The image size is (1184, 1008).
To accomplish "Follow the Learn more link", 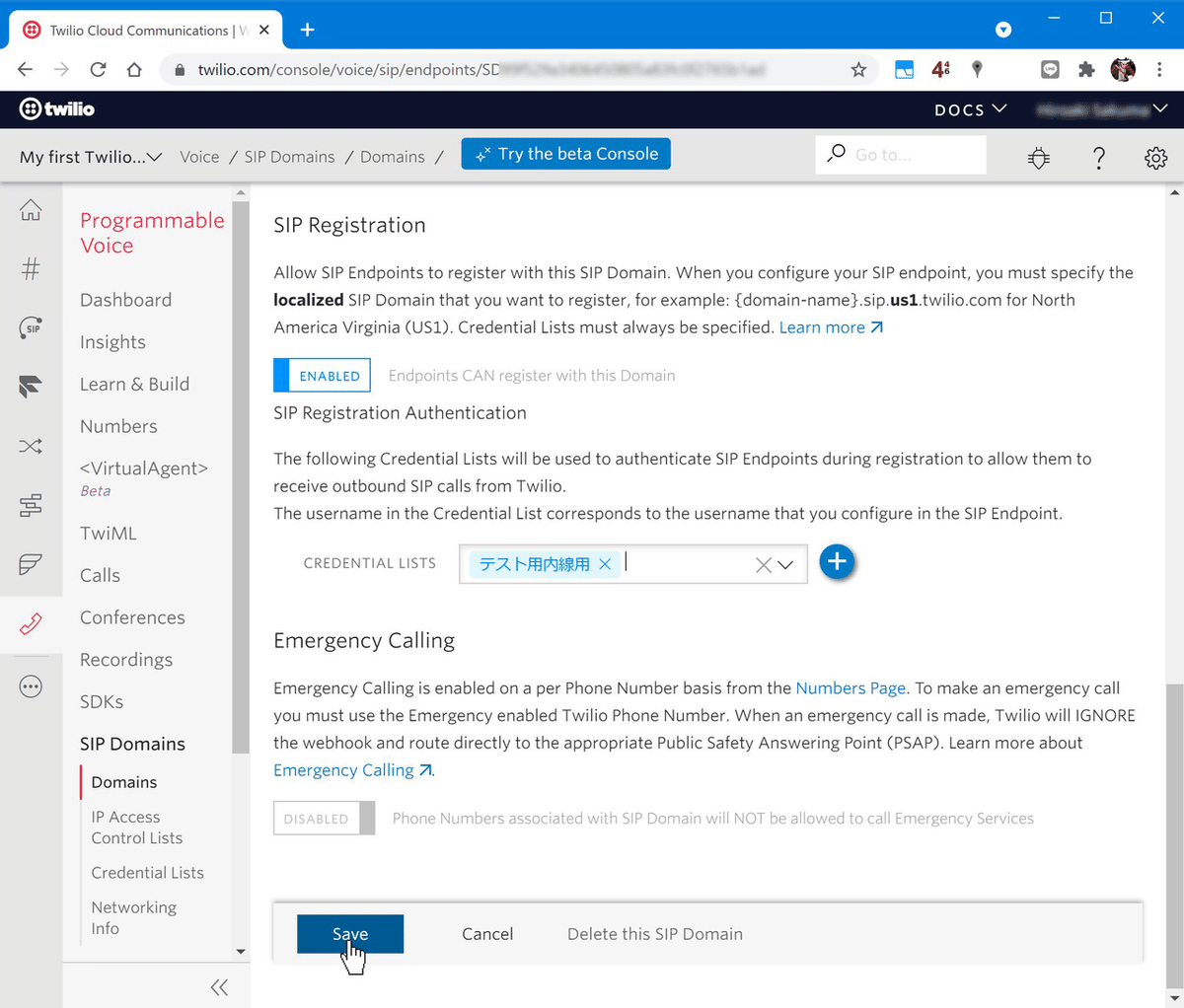I will [831, 327].
